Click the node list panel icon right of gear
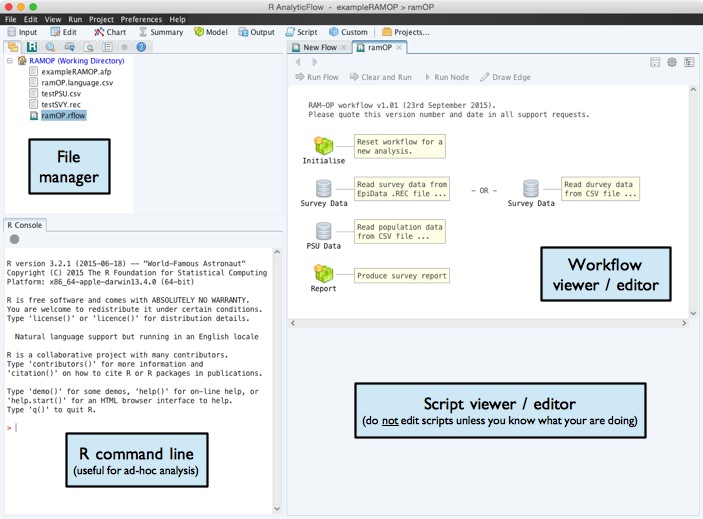703x519 pixels. tap(689, 62)
